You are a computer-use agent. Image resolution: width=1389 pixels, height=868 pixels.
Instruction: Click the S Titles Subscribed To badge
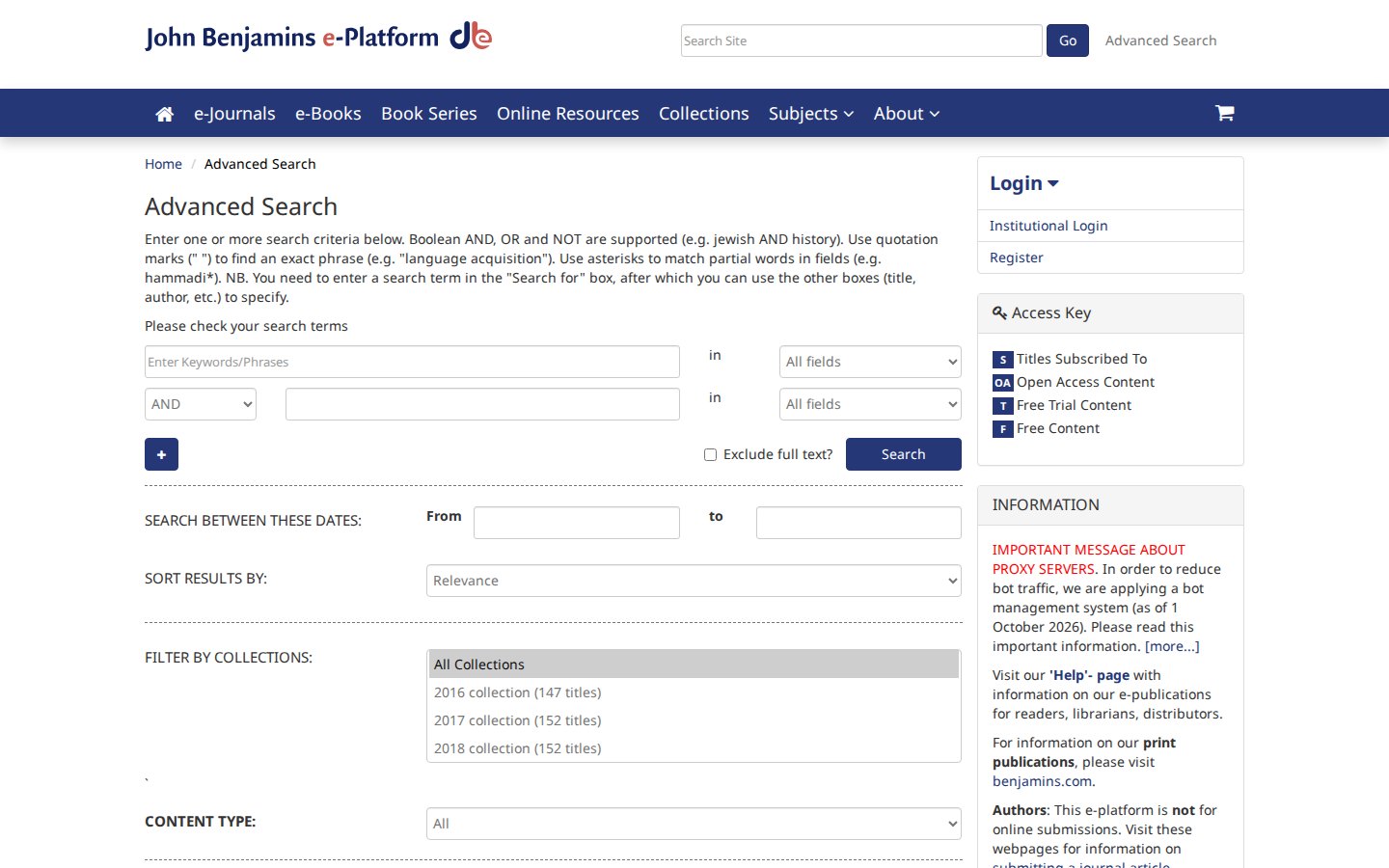(1003, 360)
